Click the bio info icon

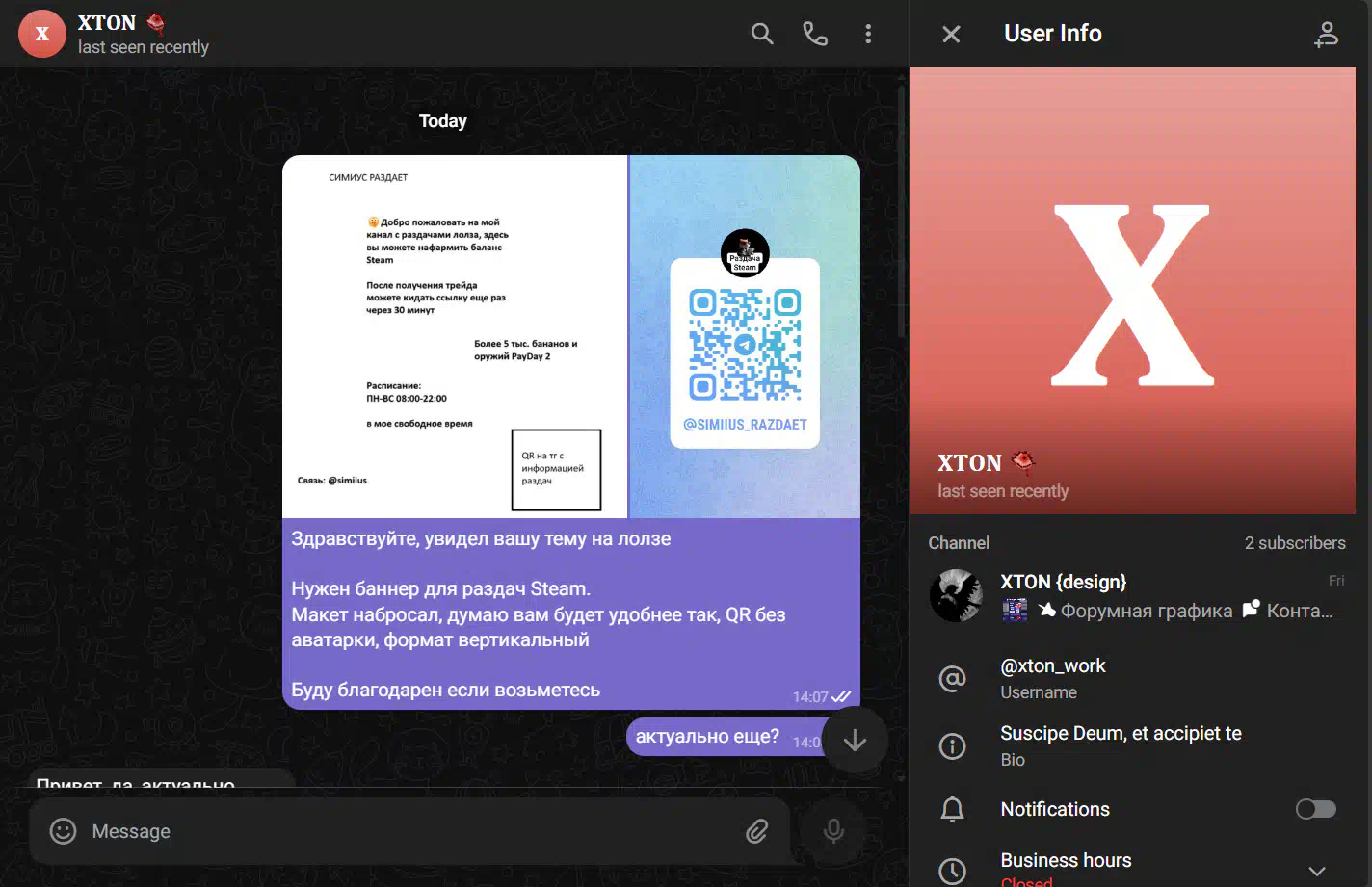click(x=952, y=746)
